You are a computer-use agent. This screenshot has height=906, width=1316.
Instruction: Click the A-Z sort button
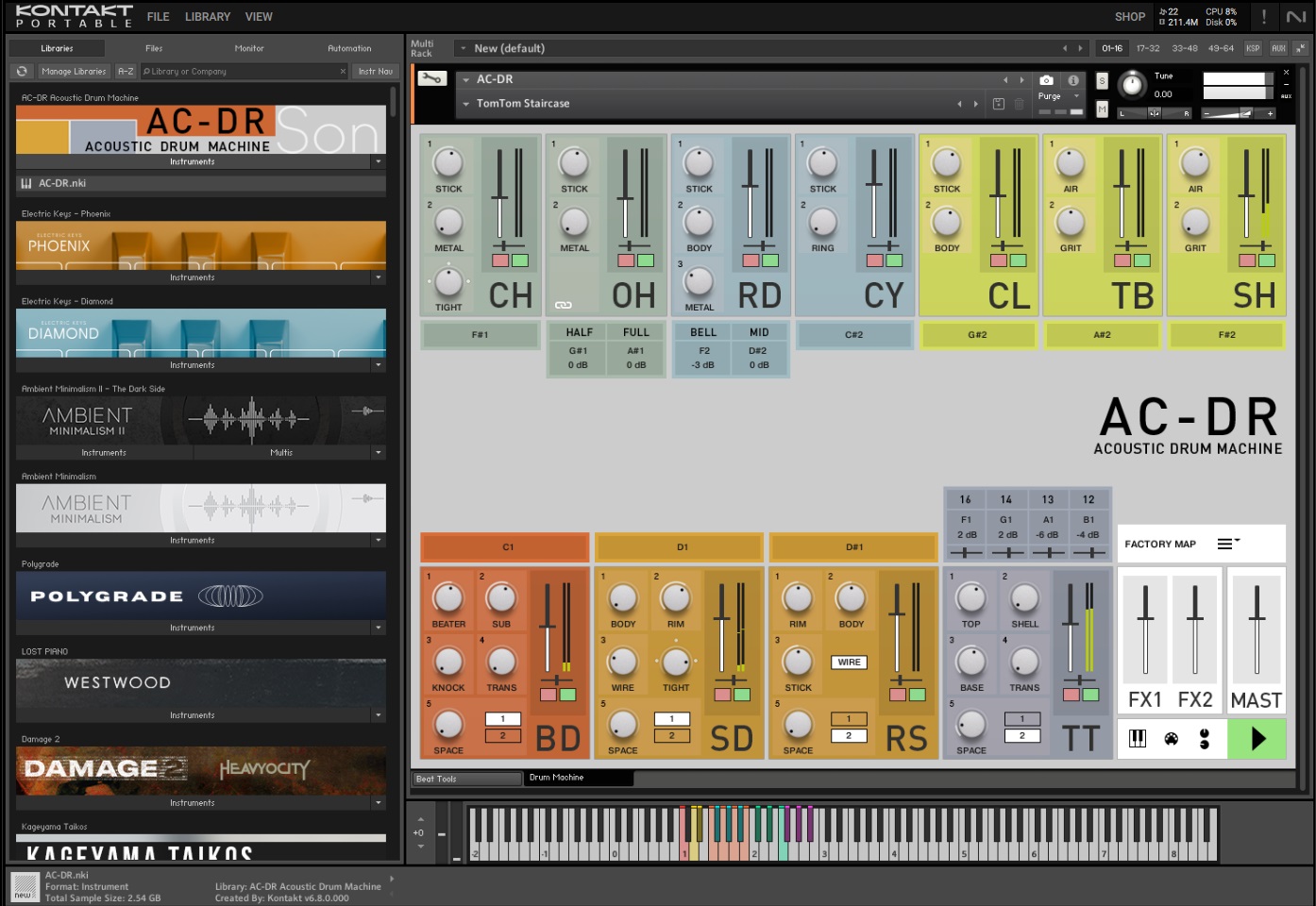(x=126, y=72)
